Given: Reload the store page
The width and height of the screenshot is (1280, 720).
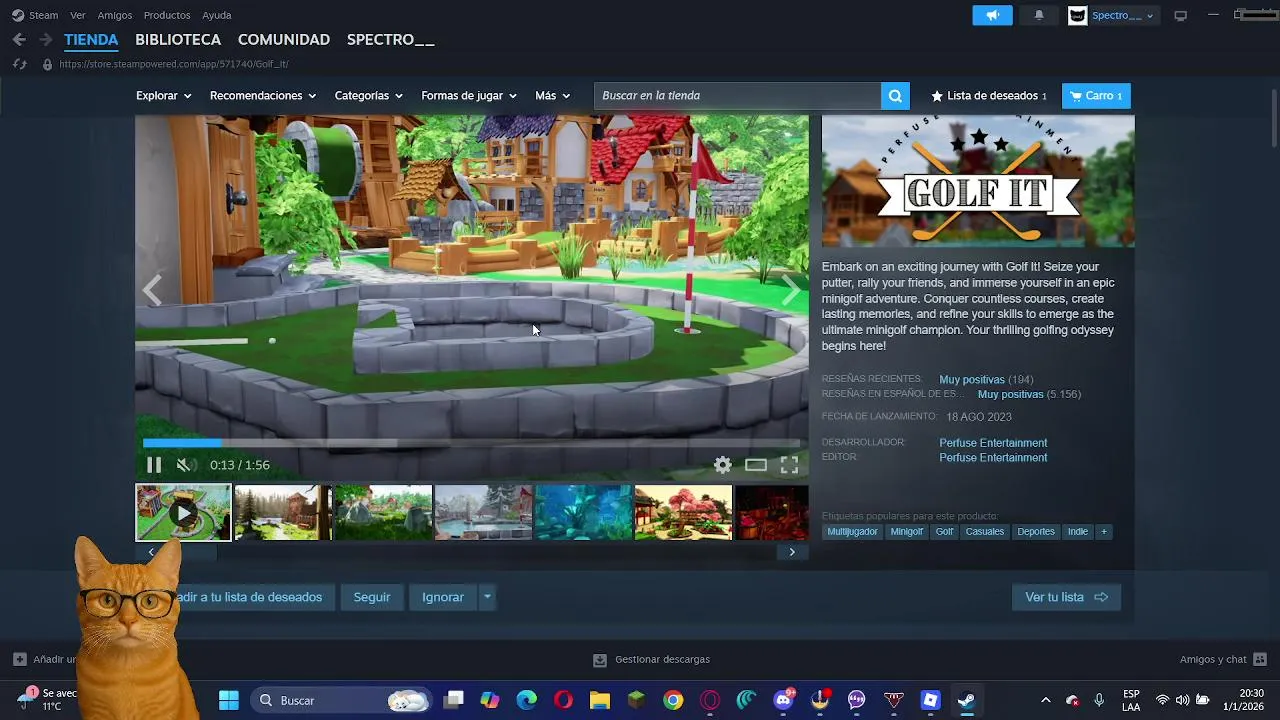Looking at the screenshot, I should click(x=19, y=64).
